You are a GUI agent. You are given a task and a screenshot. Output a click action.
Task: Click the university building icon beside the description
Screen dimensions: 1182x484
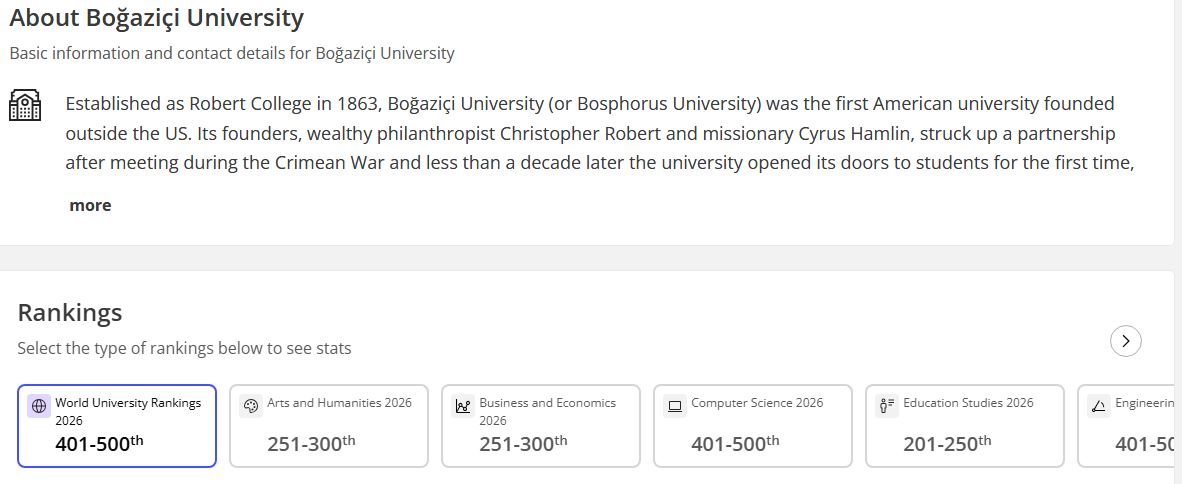25,105
